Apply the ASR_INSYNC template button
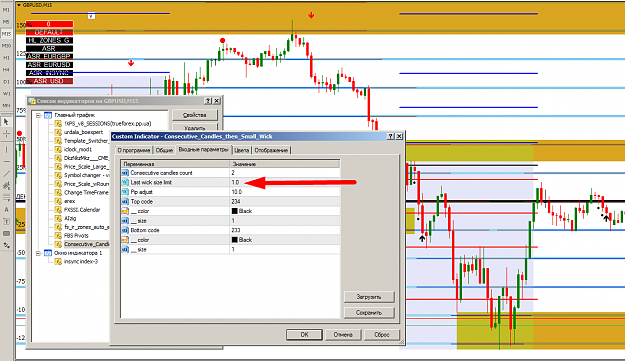The image size is (625, 361). pos(49,73)
